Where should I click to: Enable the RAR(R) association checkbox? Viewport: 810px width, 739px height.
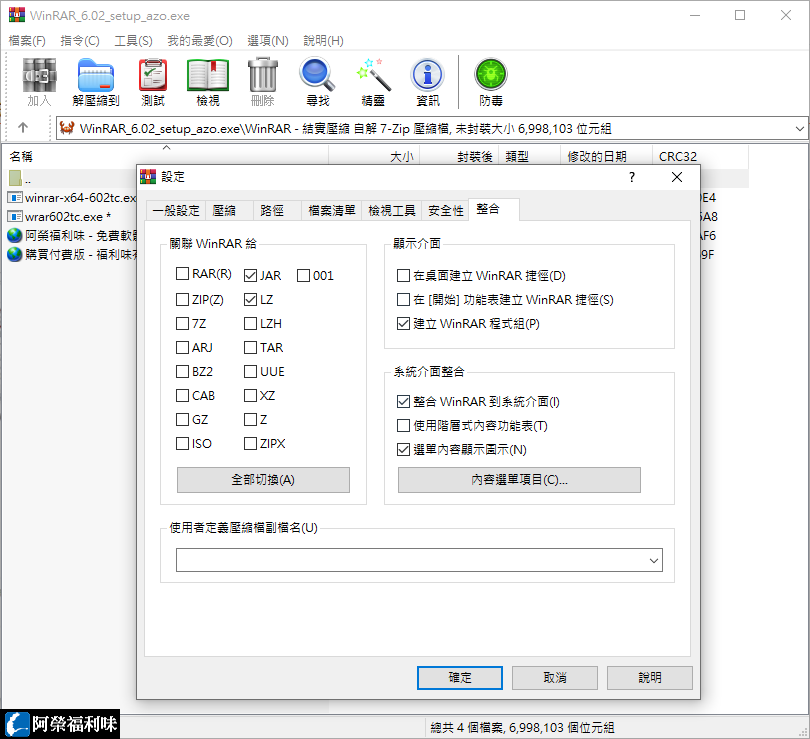point(182,274)
